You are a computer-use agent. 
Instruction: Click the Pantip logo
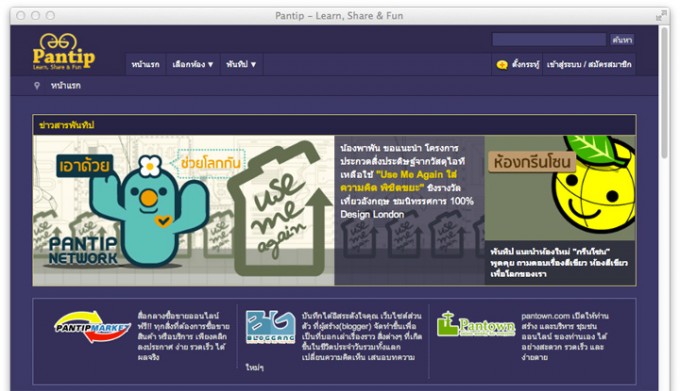pyautogui.click(x=64, y=52)
